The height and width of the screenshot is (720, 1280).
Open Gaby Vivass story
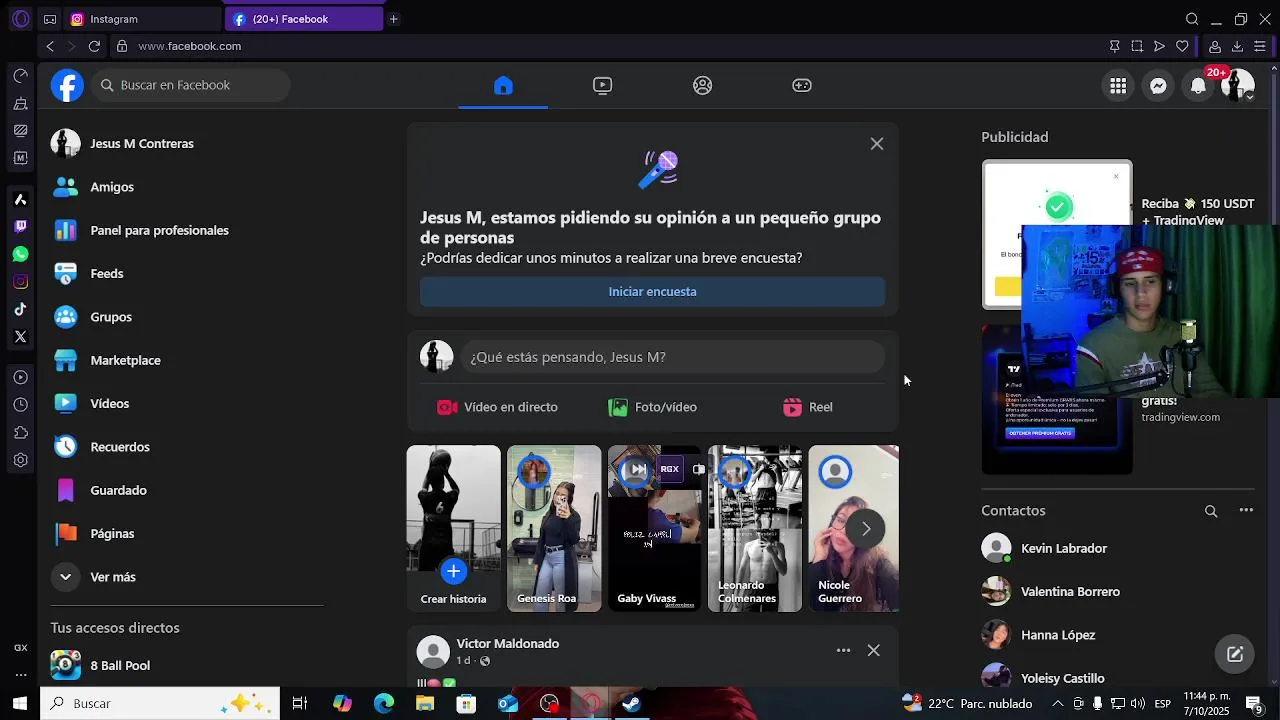[655, 528]
